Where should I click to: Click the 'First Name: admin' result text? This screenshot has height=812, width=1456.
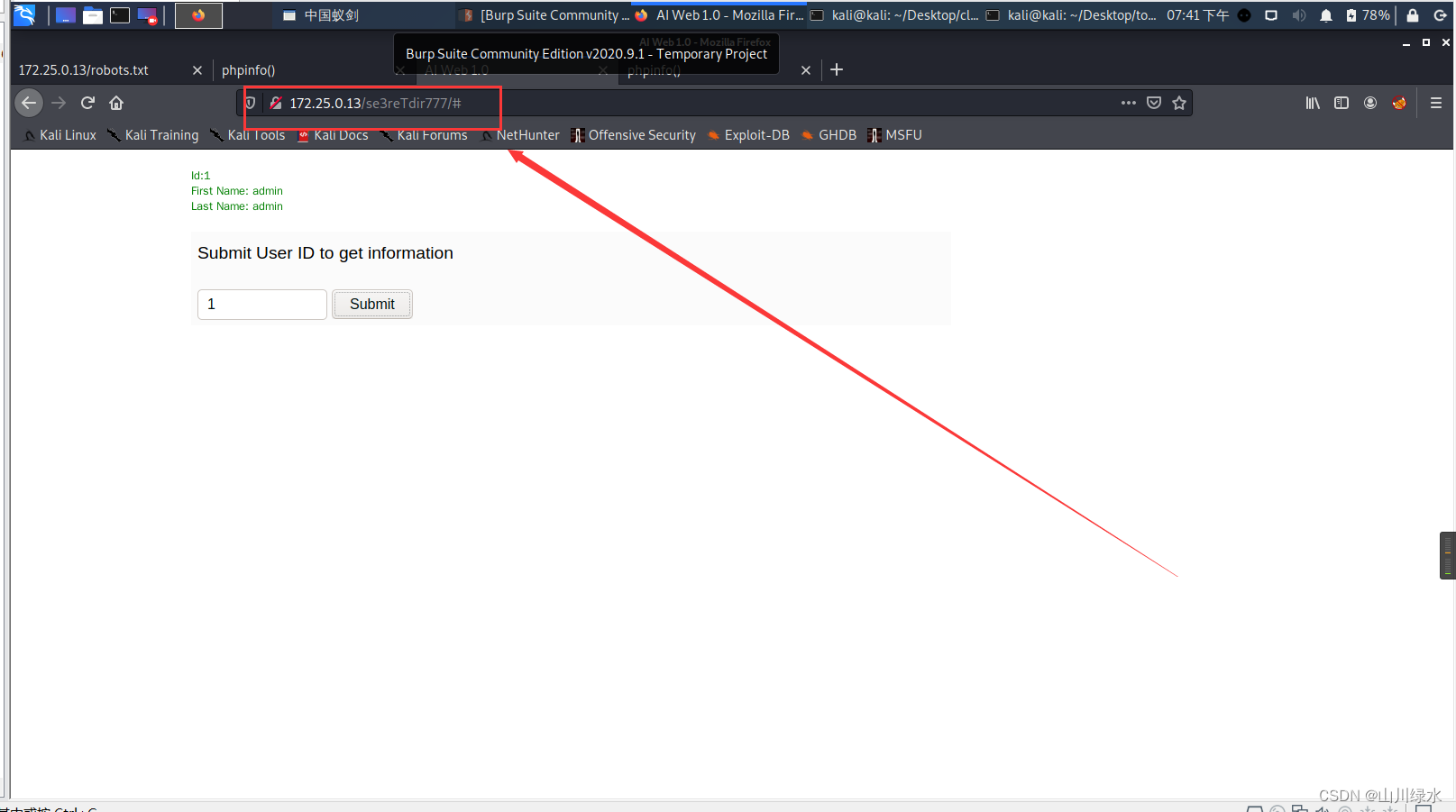pos(237,191)
